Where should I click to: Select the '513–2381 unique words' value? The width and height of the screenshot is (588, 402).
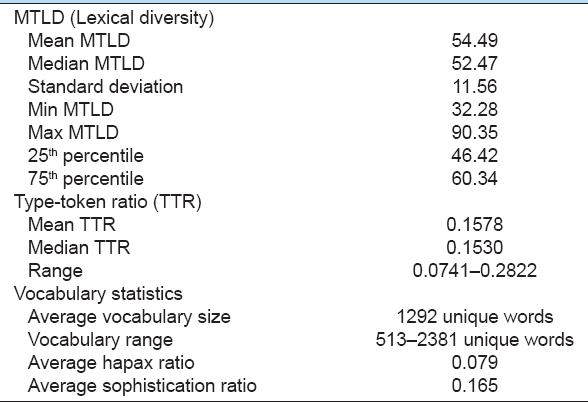click(474, 340)
